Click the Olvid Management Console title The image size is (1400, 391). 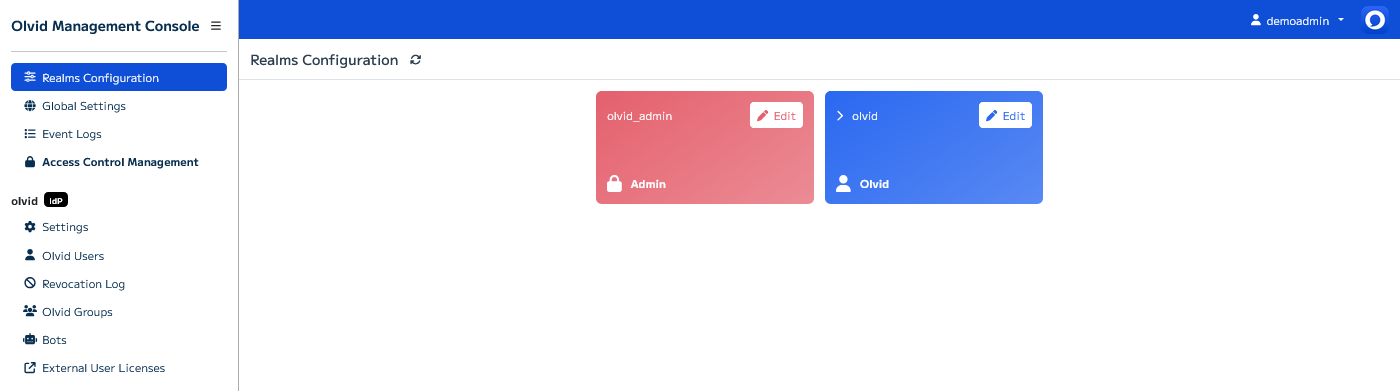[105, 26]
